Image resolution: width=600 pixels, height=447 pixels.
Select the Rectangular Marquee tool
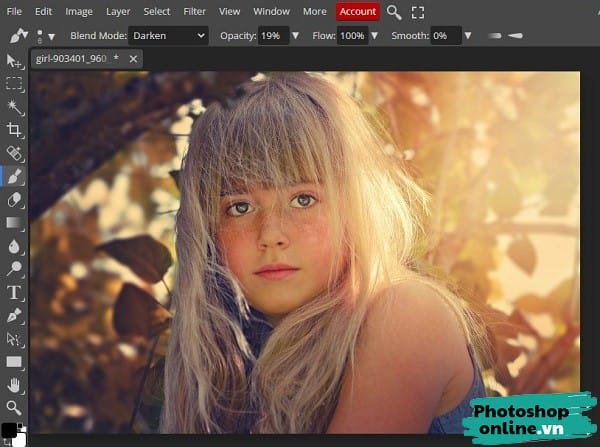pyautogui.click(x=14, y=84)
